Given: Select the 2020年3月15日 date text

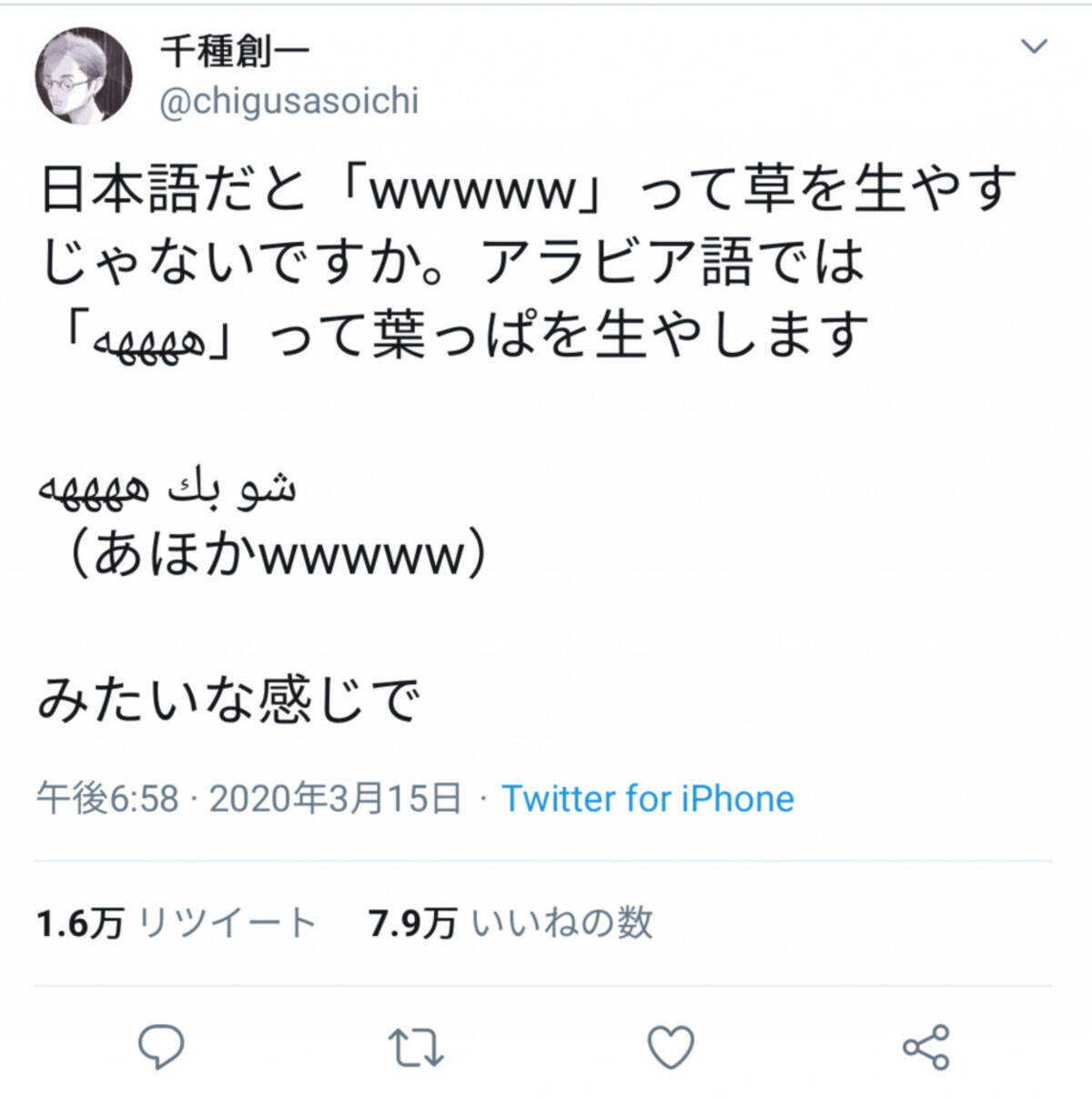Looking at the screenshot, I should 336,799.
